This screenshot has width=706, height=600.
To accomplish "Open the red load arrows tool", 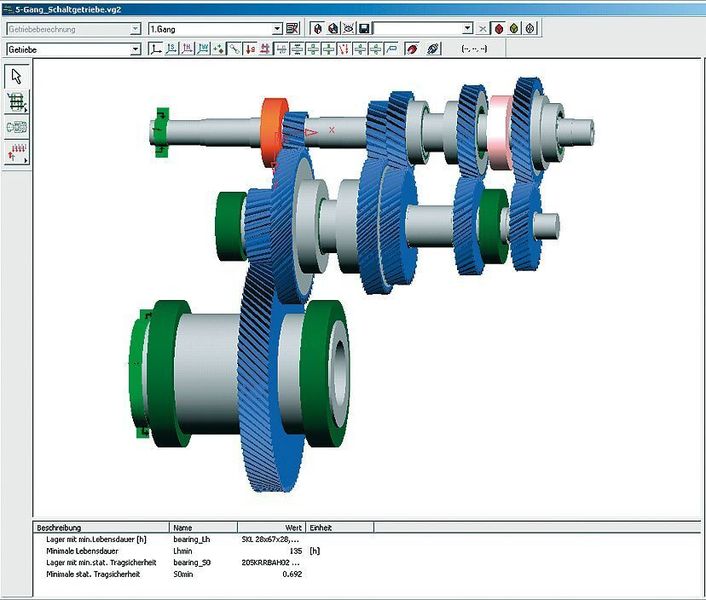I will coord(17,152).
